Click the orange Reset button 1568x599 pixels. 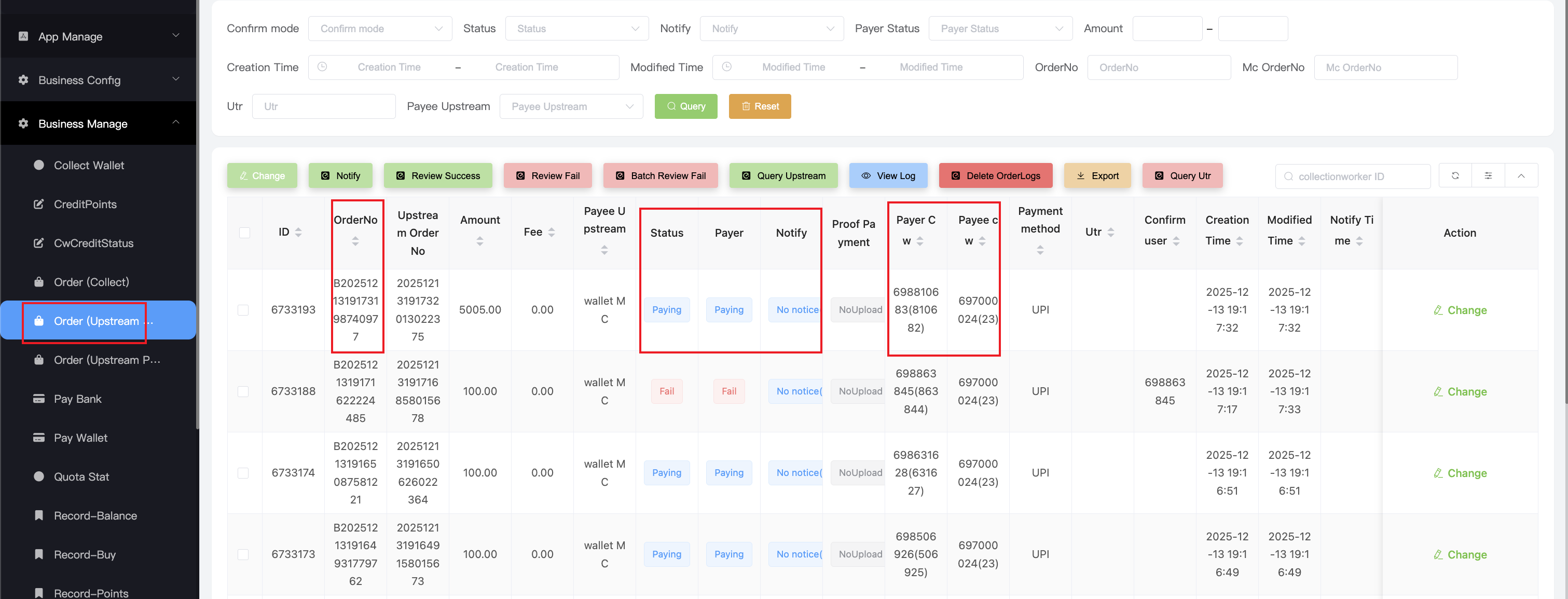[x=760, y=106]
